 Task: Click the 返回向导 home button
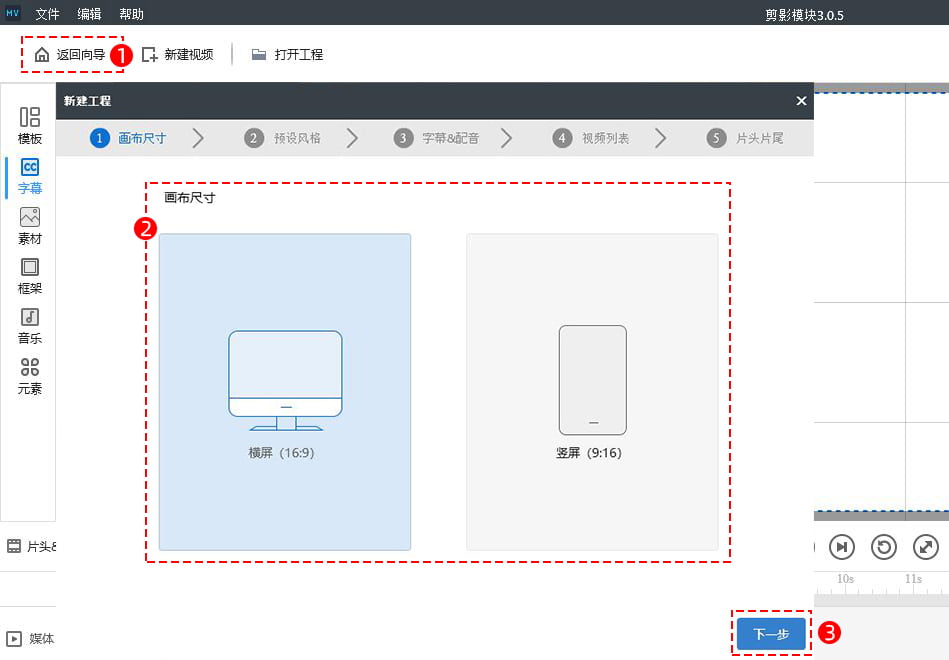(70, 54)
